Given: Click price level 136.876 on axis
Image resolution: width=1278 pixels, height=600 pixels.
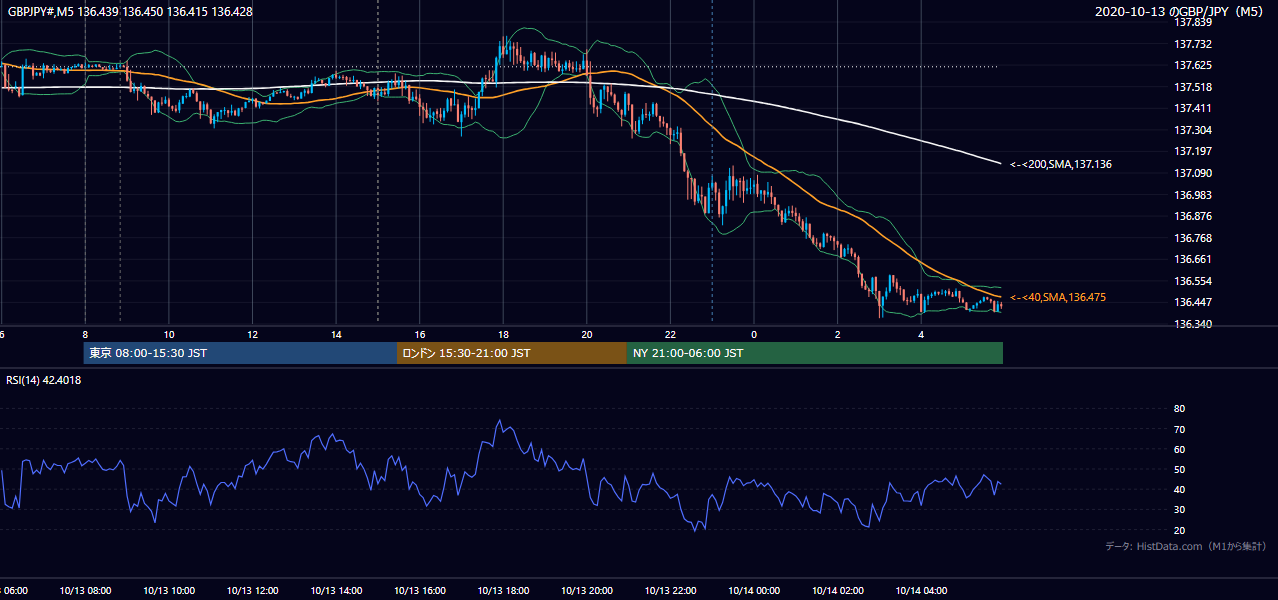Looking at the screenshot, I should click(1193, 216).
